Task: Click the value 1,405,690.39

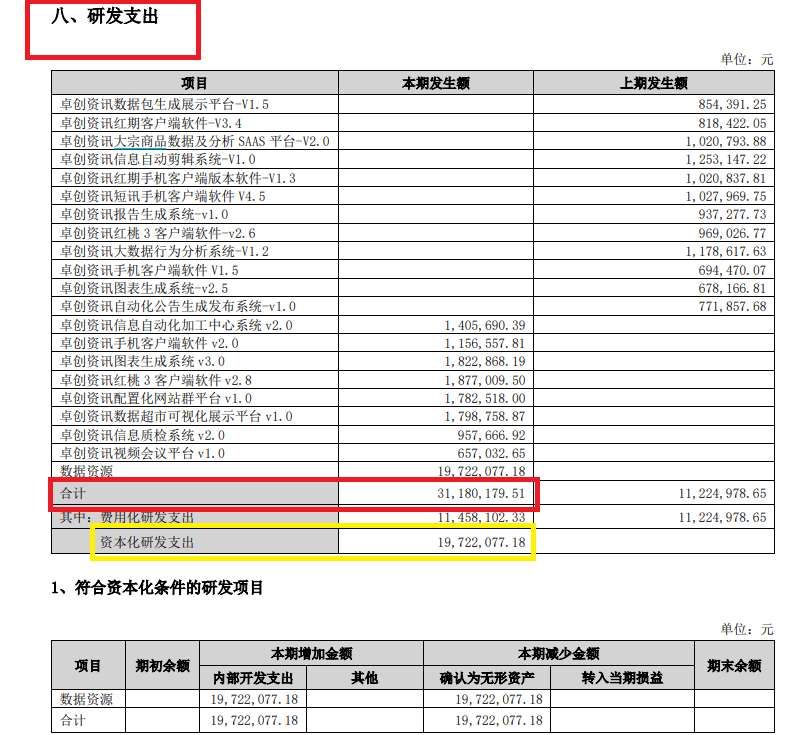Action: coord(485,325)
